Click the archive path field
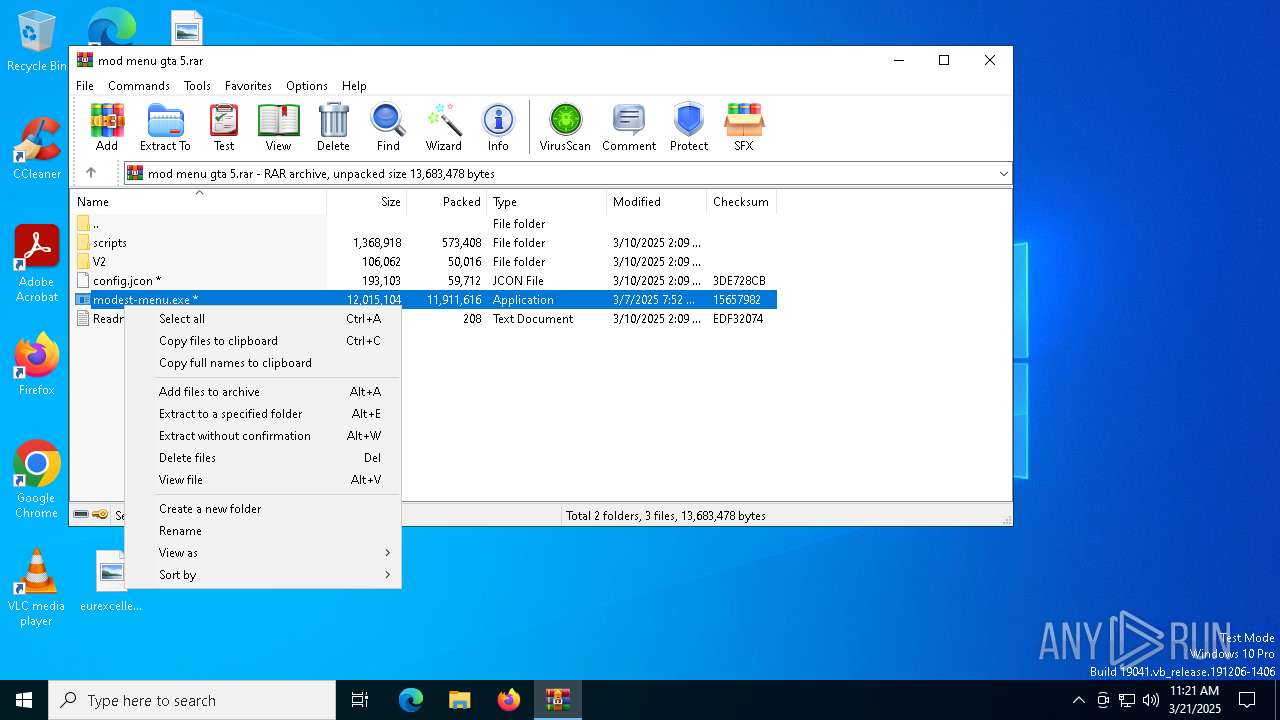The height and width of the screenshot is (720, 1280). [x=567, y=174]
